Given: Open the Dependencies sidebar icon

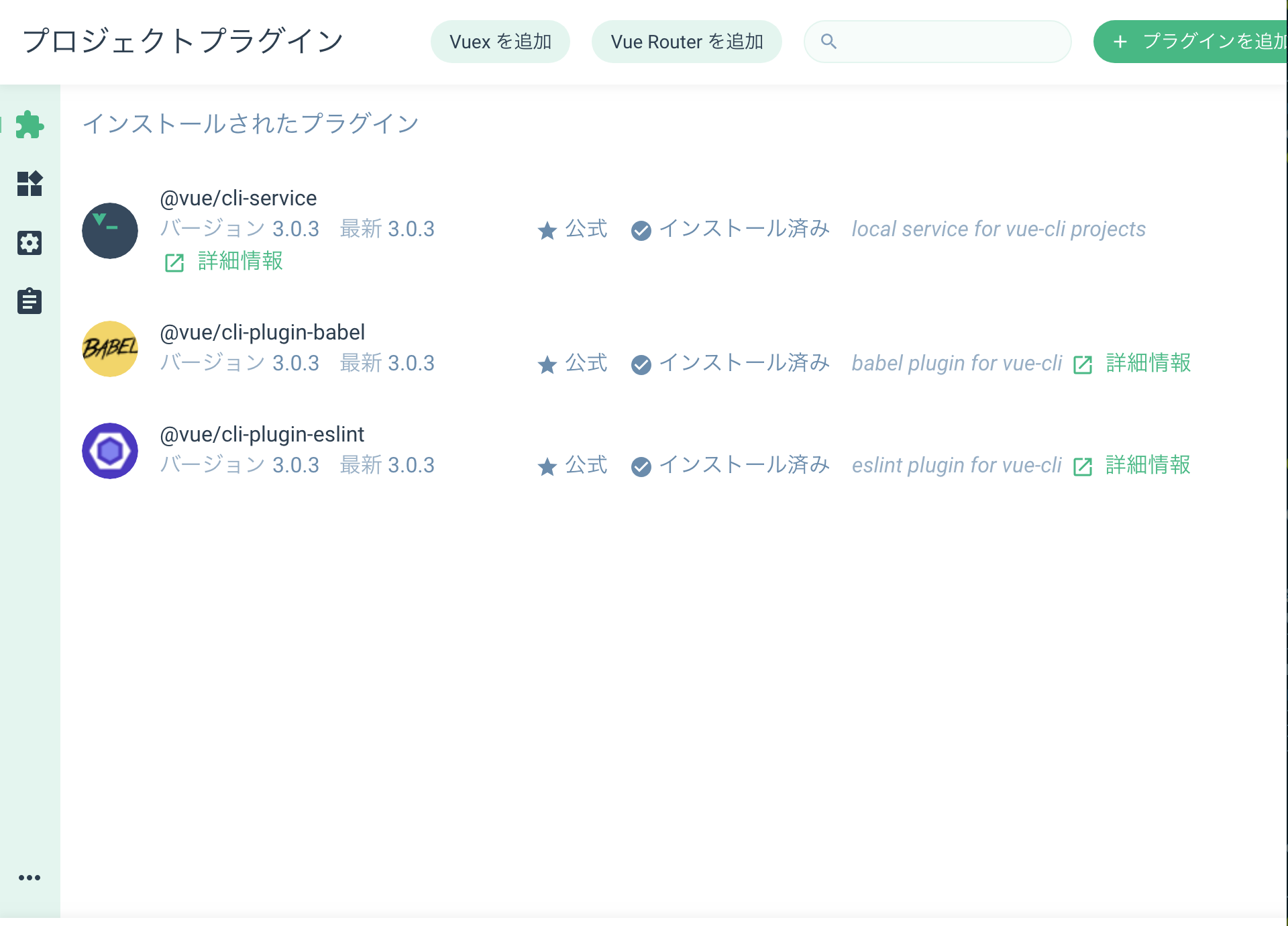Looking at the screenshot, I should pyautogui.click(x=30, y=183).
